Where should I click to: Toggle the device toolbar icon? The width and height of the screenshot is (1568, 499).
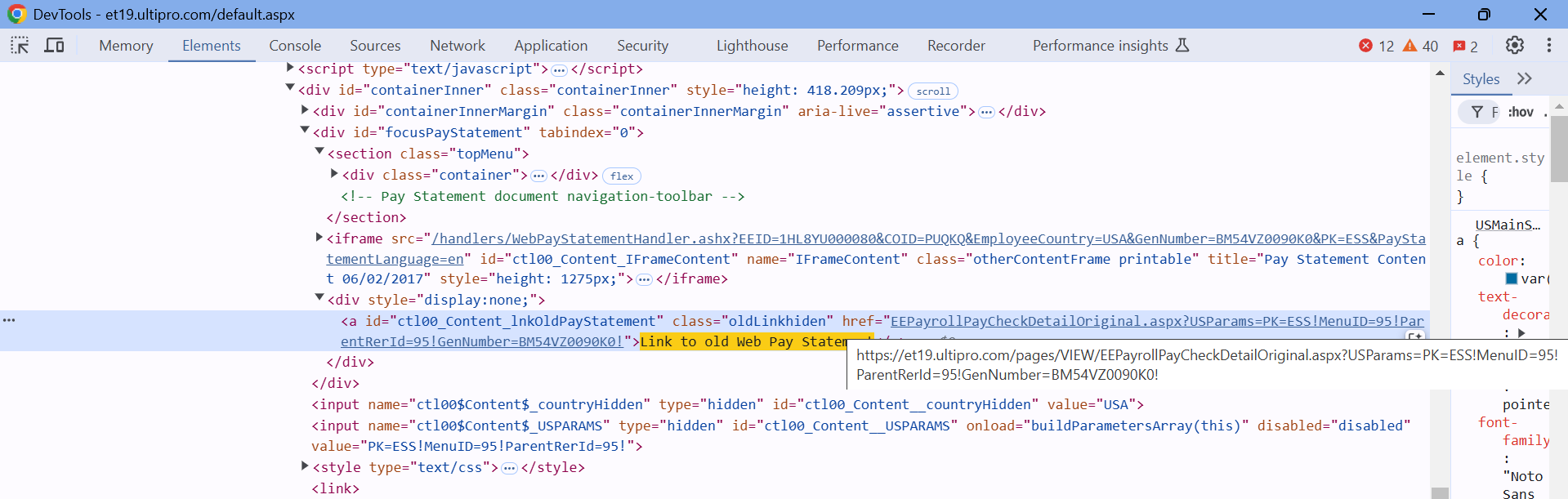[x=54, y=46]
